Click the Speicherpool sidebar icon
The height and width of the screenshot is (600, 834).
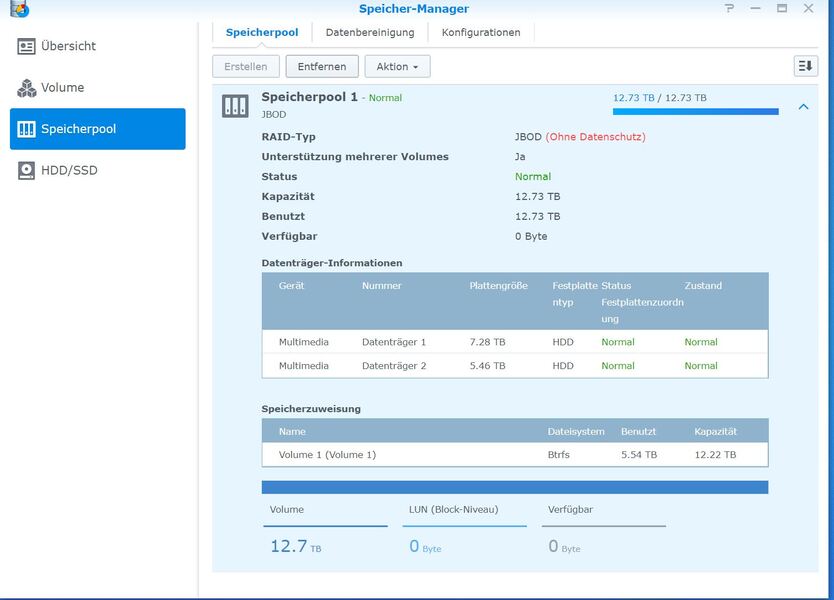26,129
